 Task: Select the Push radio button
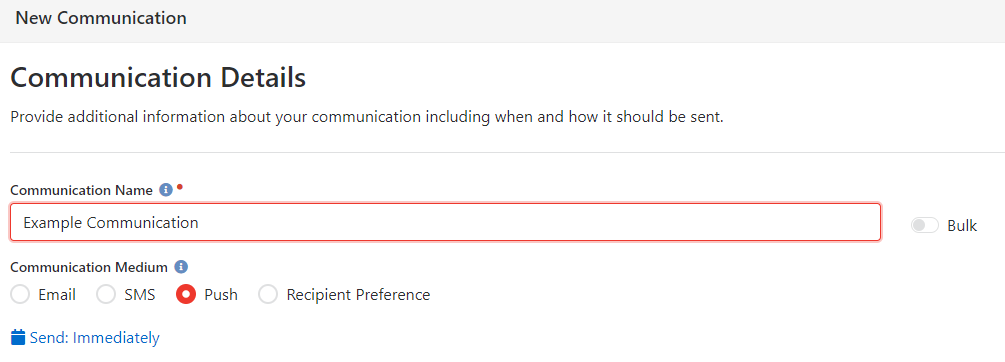click(x=186, y=295)
